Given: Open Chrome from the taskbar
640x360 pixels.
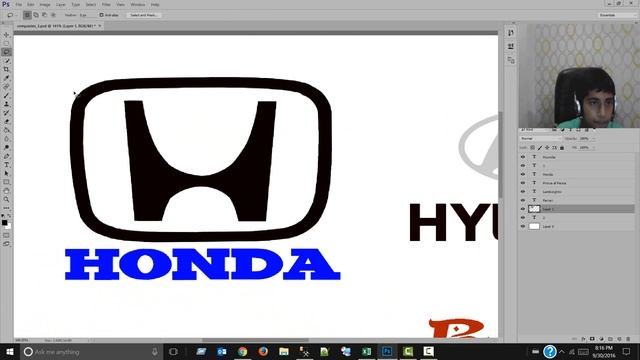Looking at the screenshot, I should click(x=242, y=351).
